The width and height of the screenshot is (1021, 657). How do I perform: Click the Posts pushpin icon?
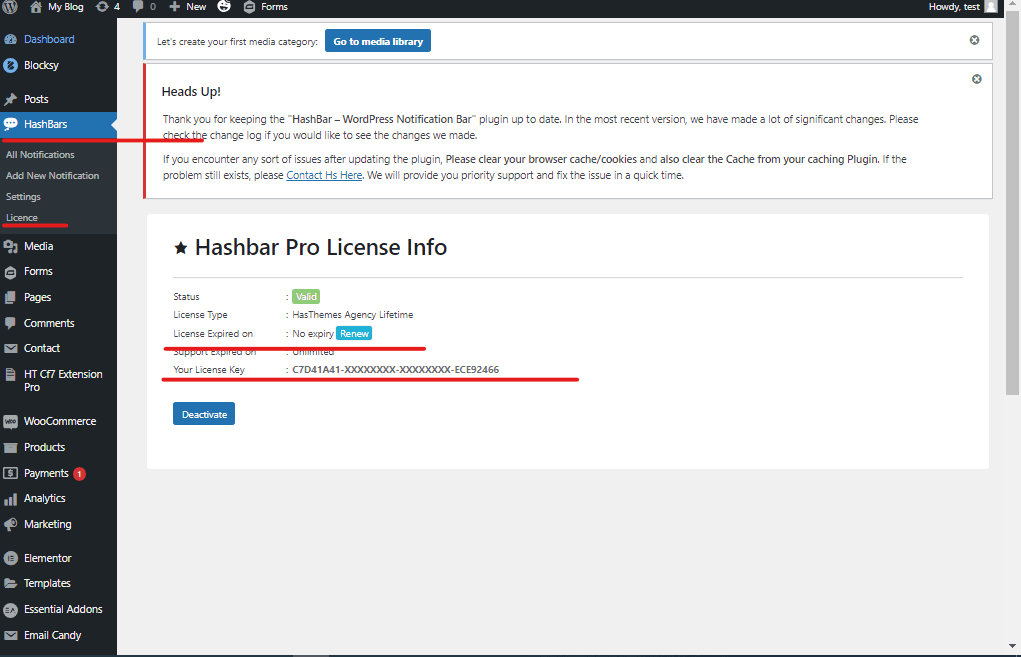coord(10,99)
